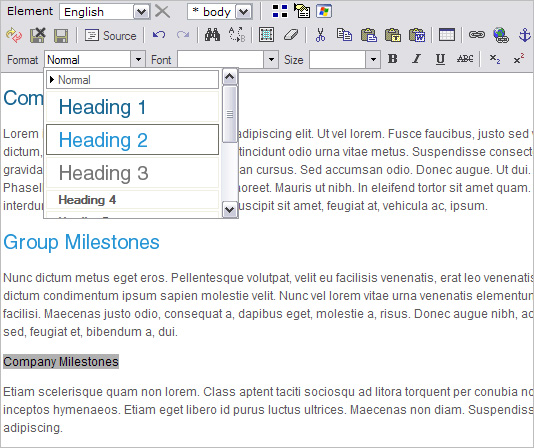Apply Heading 4 format

(x=132, y=200)
